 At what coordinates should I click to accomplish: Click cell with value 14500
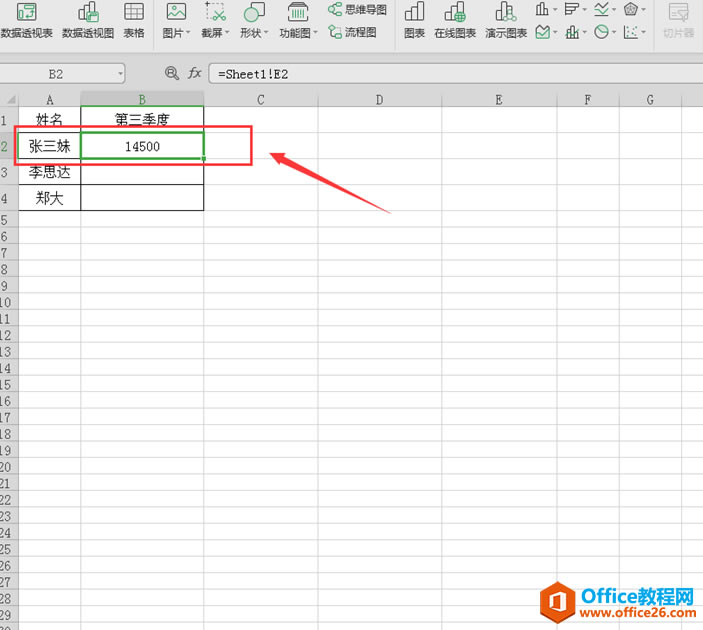tap(142, 146)
